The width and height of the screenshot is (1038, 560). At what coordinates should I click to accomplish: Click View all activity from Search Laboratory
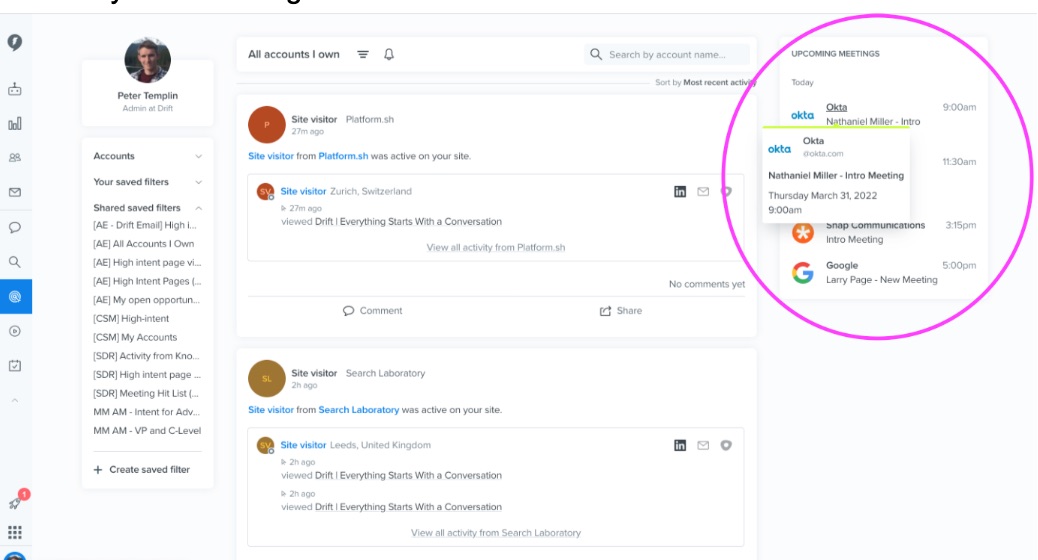coord(496,533)
